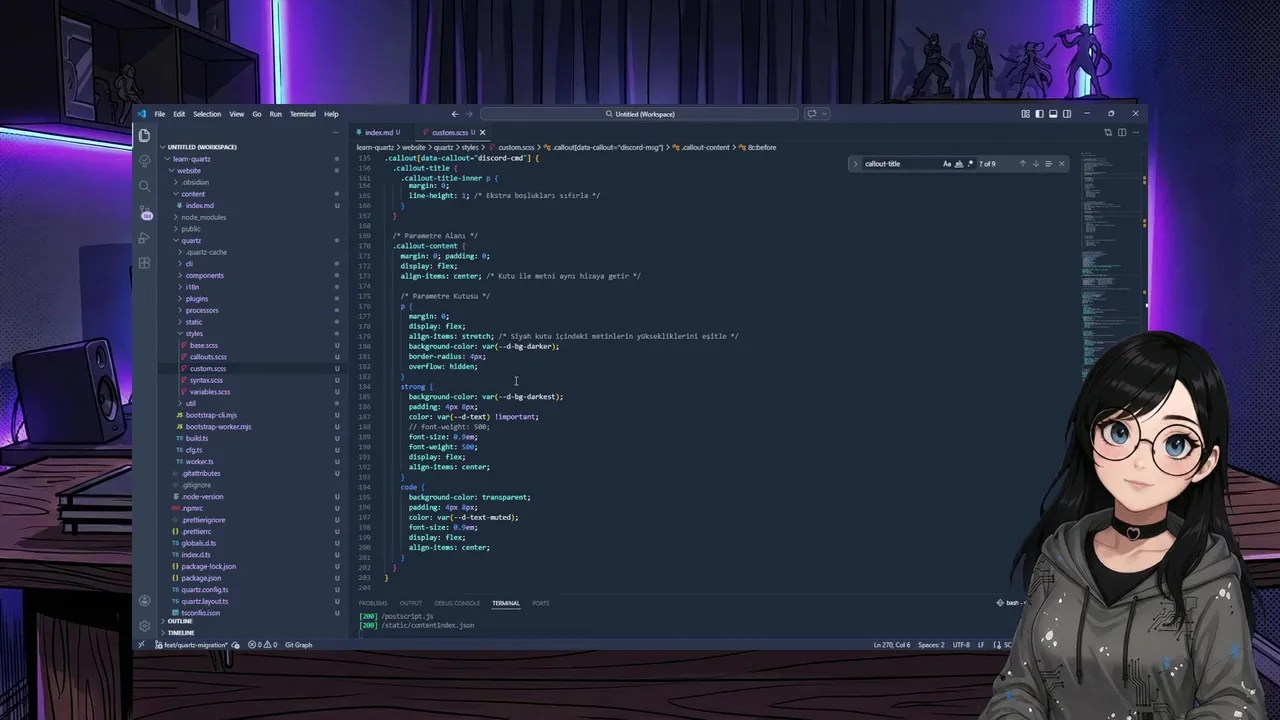Click the Untitled (Workspace) command center search

(639, 114)
